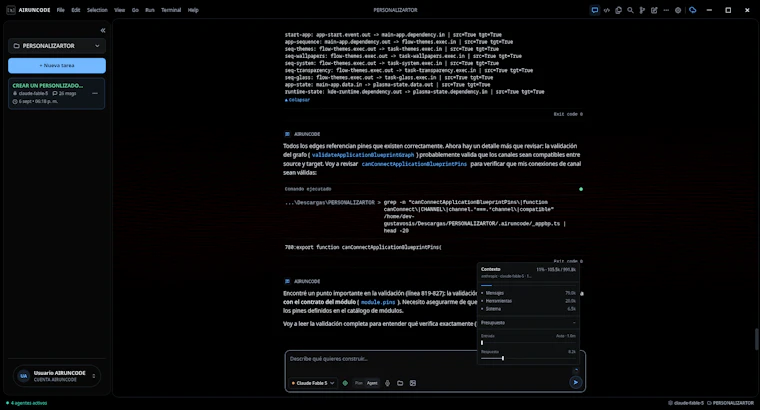Open the source control branch icon
760x410 pixels.
(642, 10)
